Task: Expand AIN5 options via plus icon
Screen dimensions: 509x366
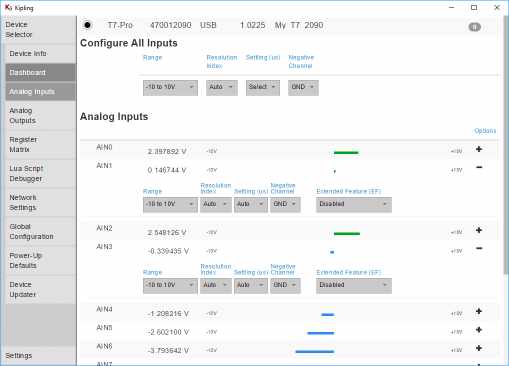Action: point(479,330)
